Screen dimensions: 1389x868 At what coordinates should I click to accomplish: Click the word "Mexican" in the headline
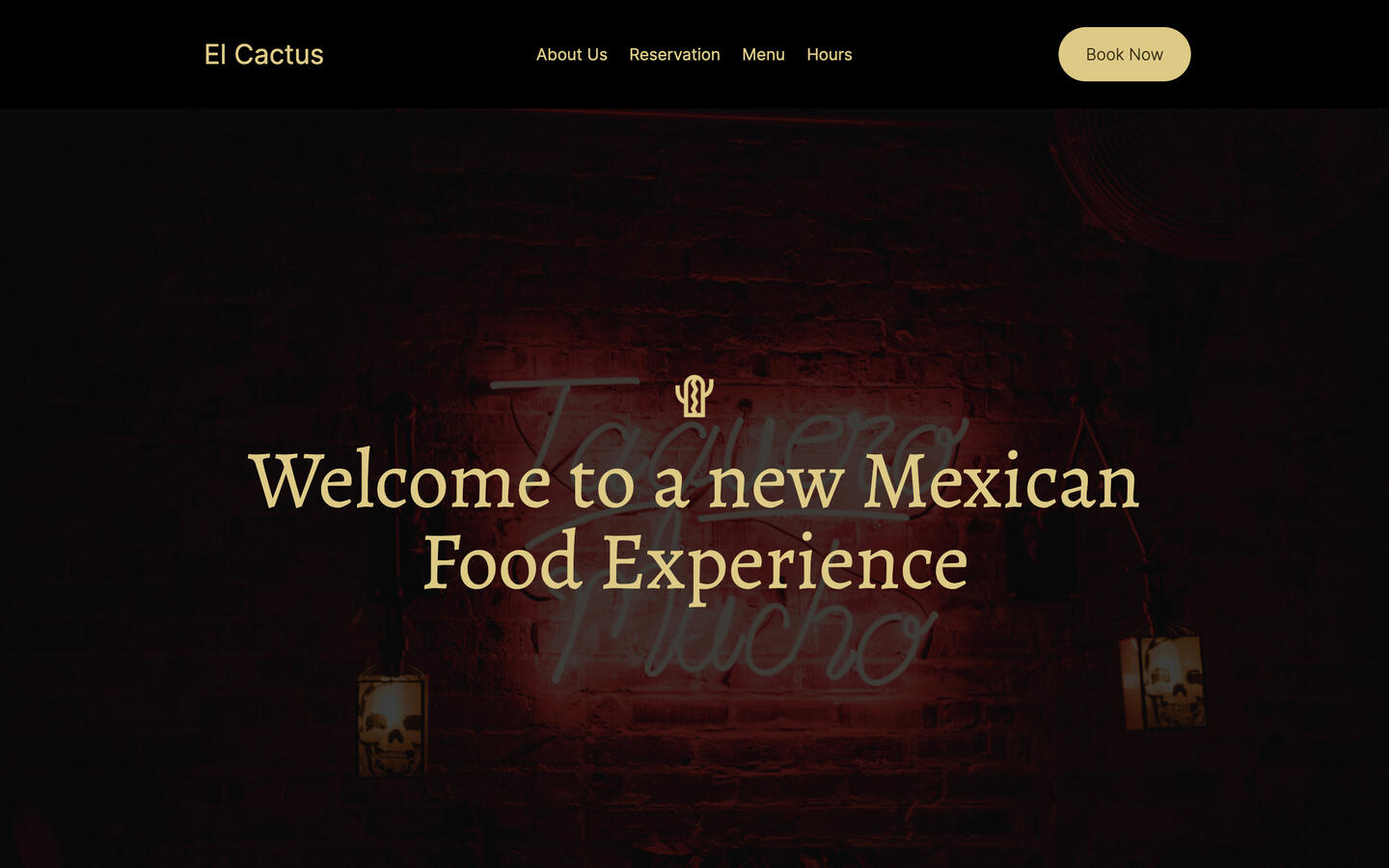coord(1000,480)
